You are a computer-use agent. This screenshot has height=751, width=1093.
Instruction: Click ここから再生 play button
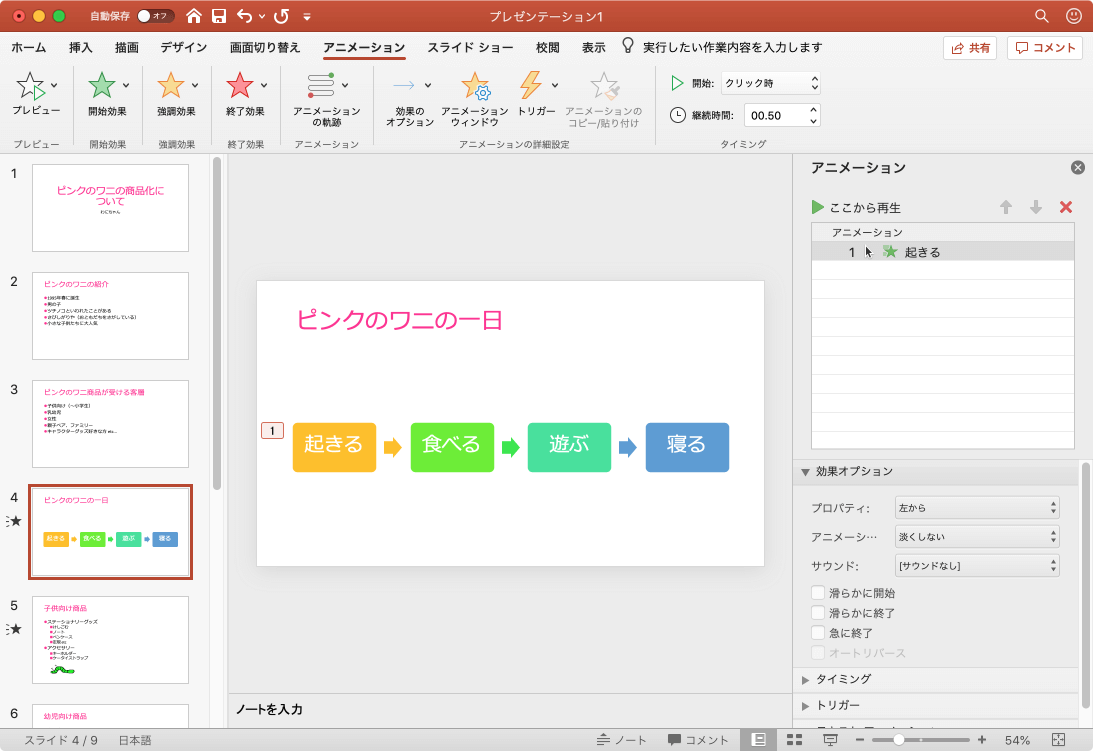coord(857,208)
